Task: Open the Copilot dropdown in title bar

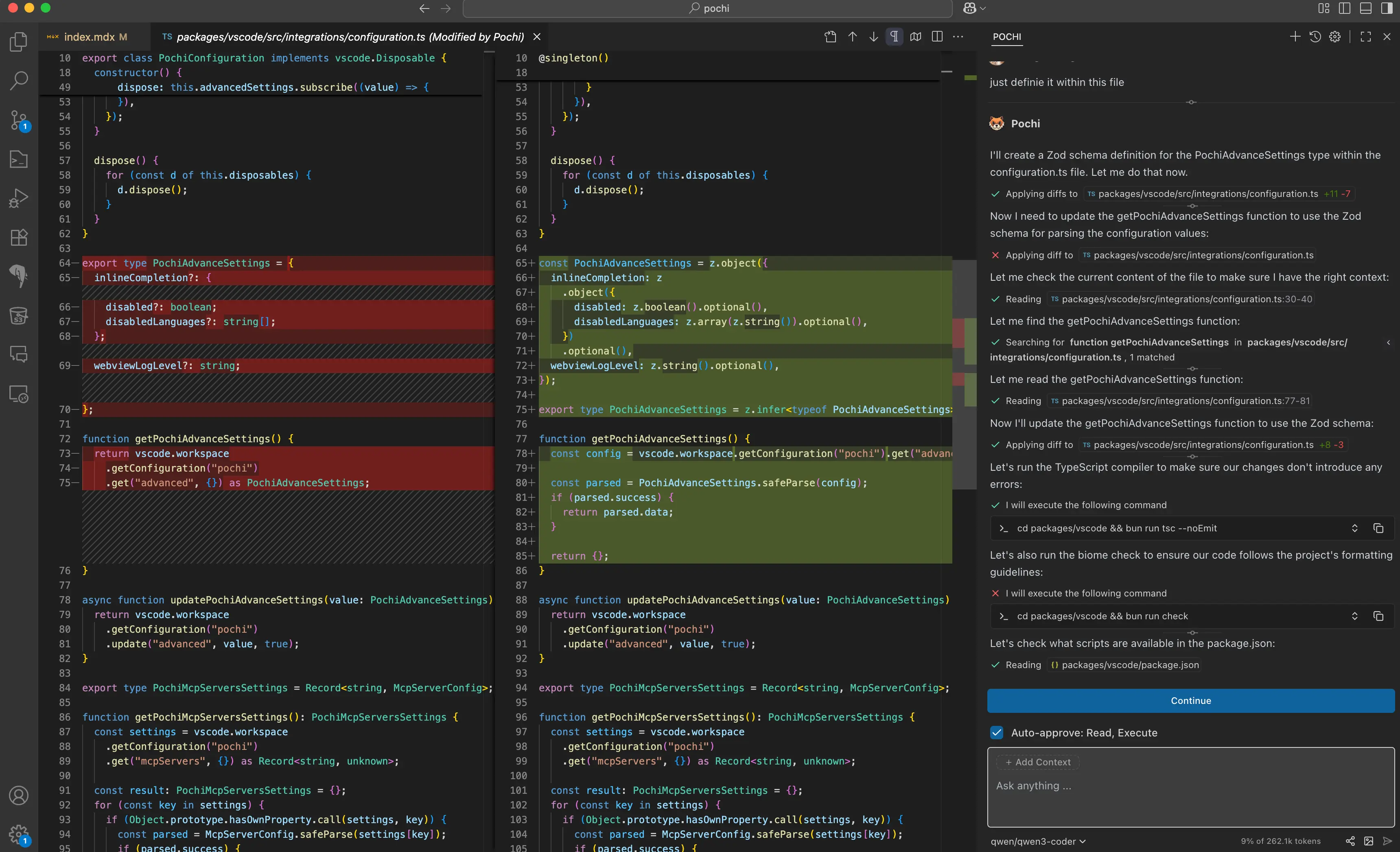Action: point(974,8)
